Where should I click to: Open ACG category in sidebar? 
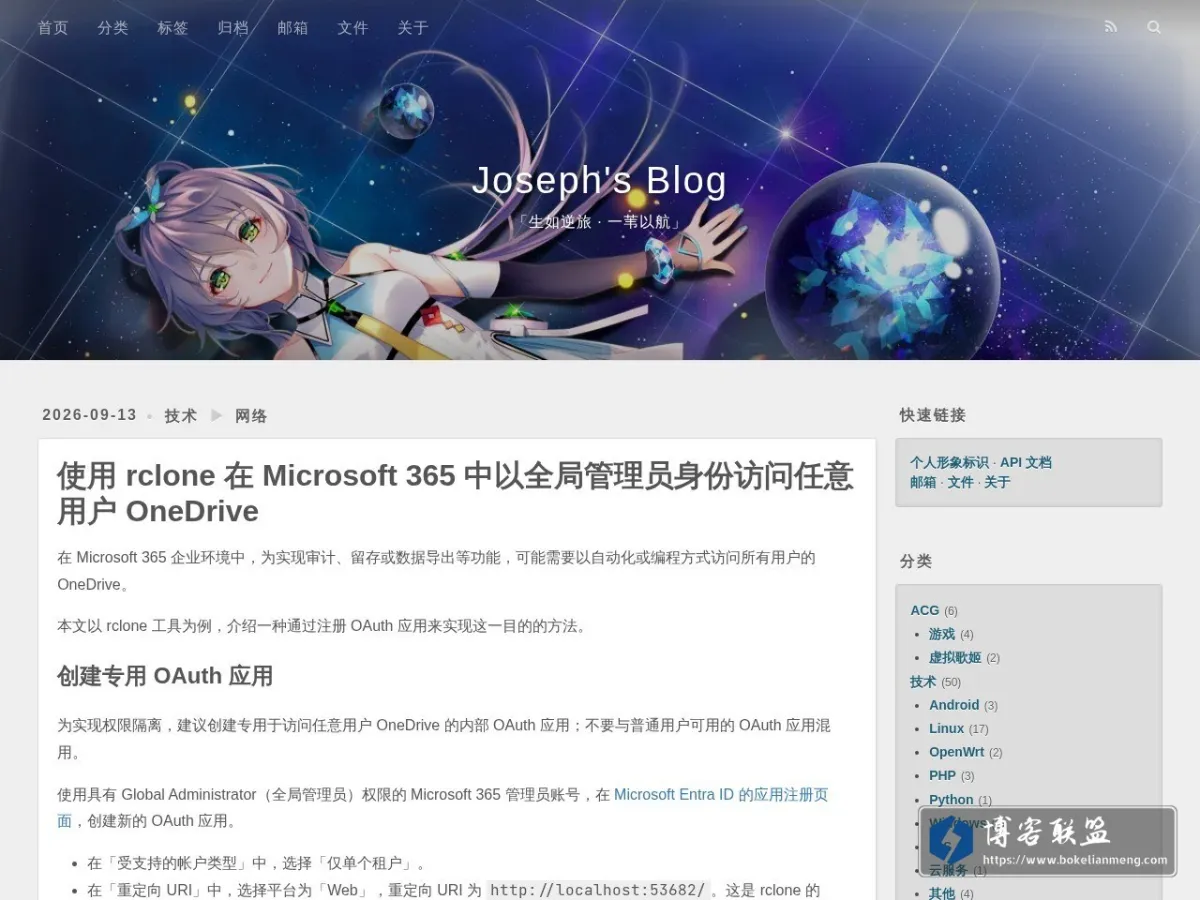925,610
